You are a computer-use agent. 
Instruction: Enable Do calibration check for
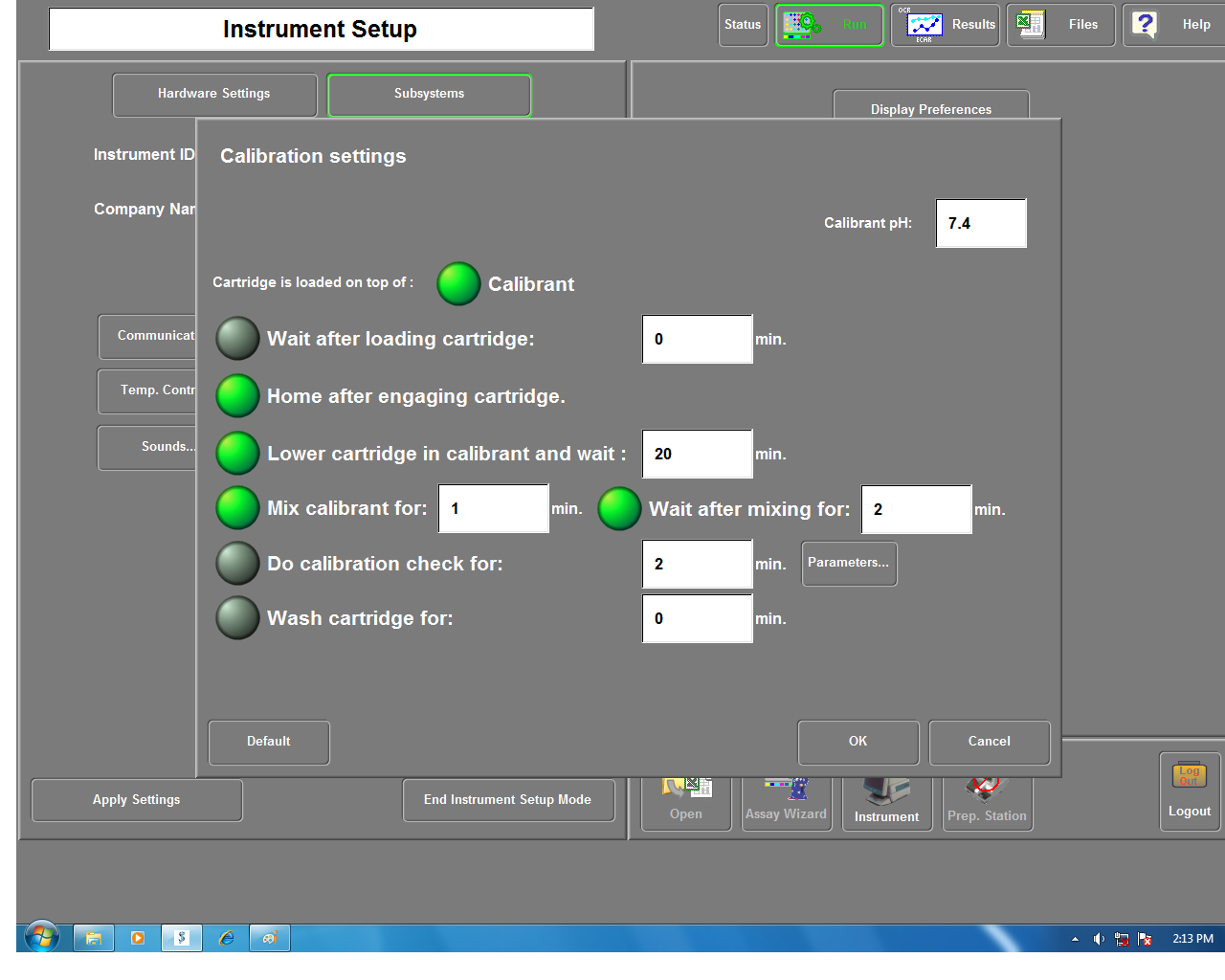(237, 563)
